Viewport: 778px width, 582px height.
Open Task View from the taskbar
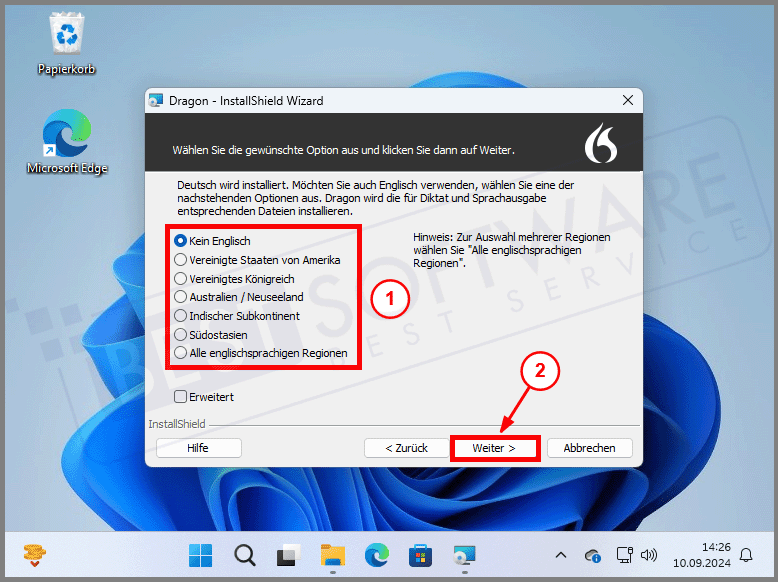point(288,555)
